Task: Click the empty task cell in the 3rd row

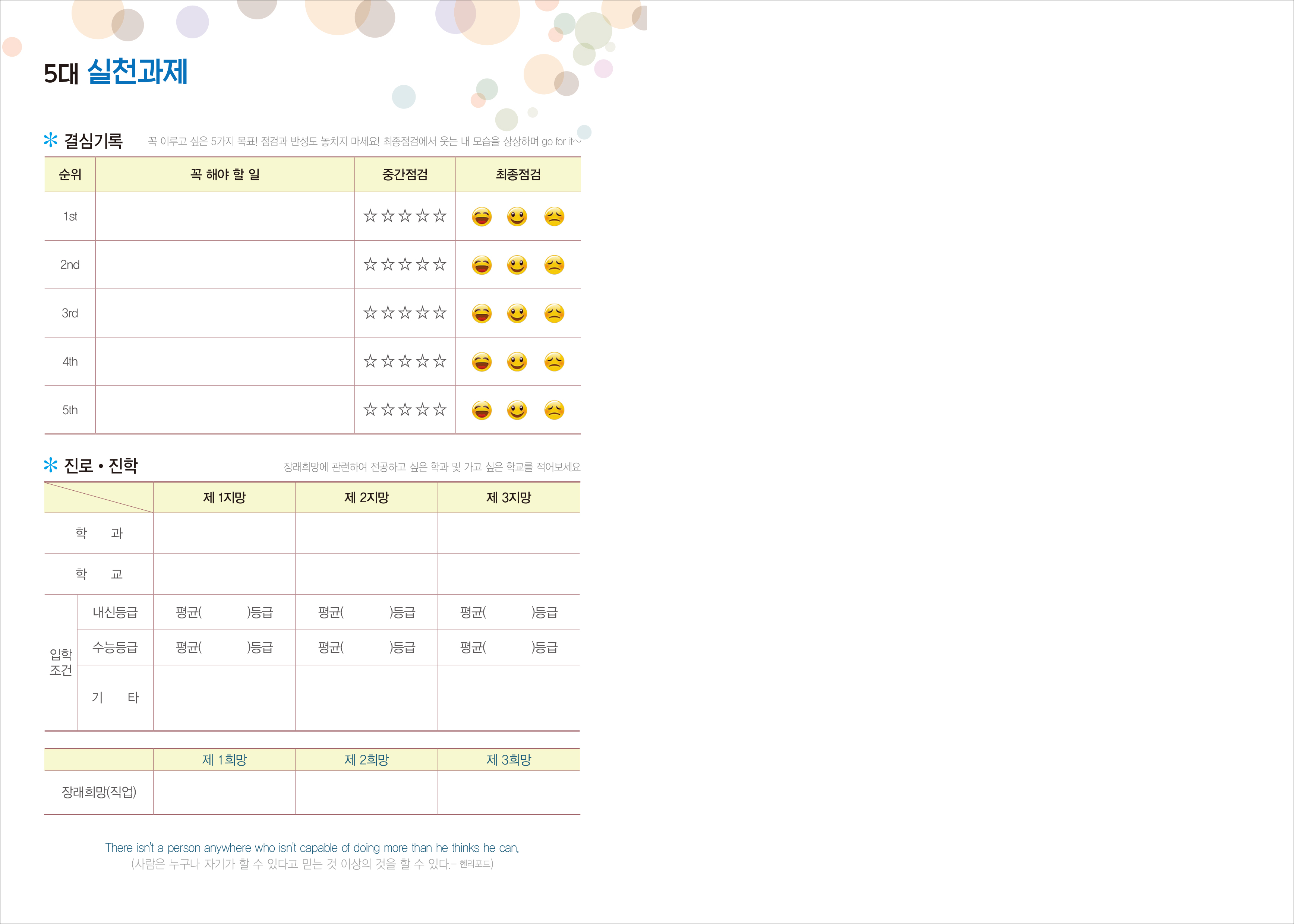Action: 225,313
